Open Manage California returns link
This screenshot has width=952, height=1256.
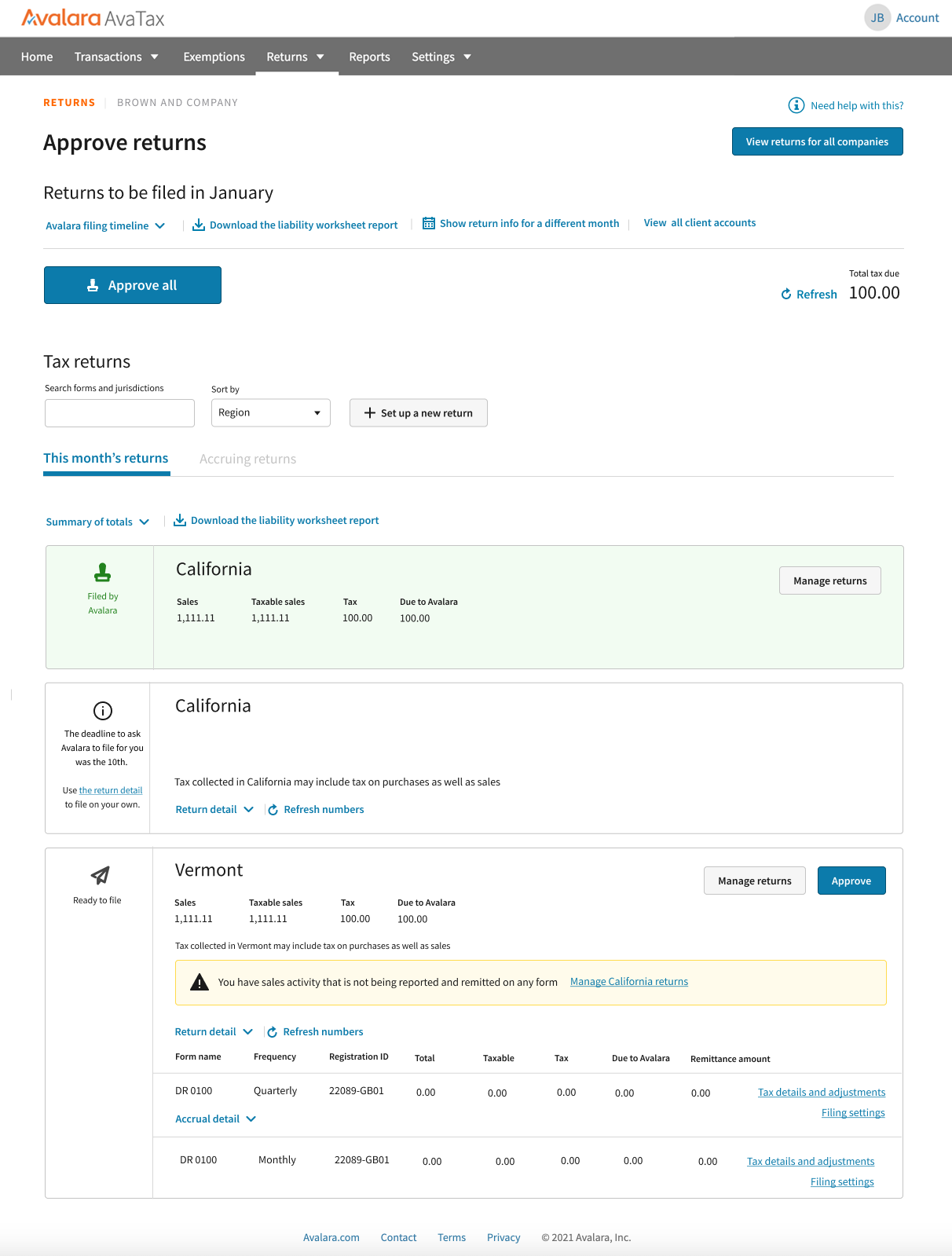629,982
